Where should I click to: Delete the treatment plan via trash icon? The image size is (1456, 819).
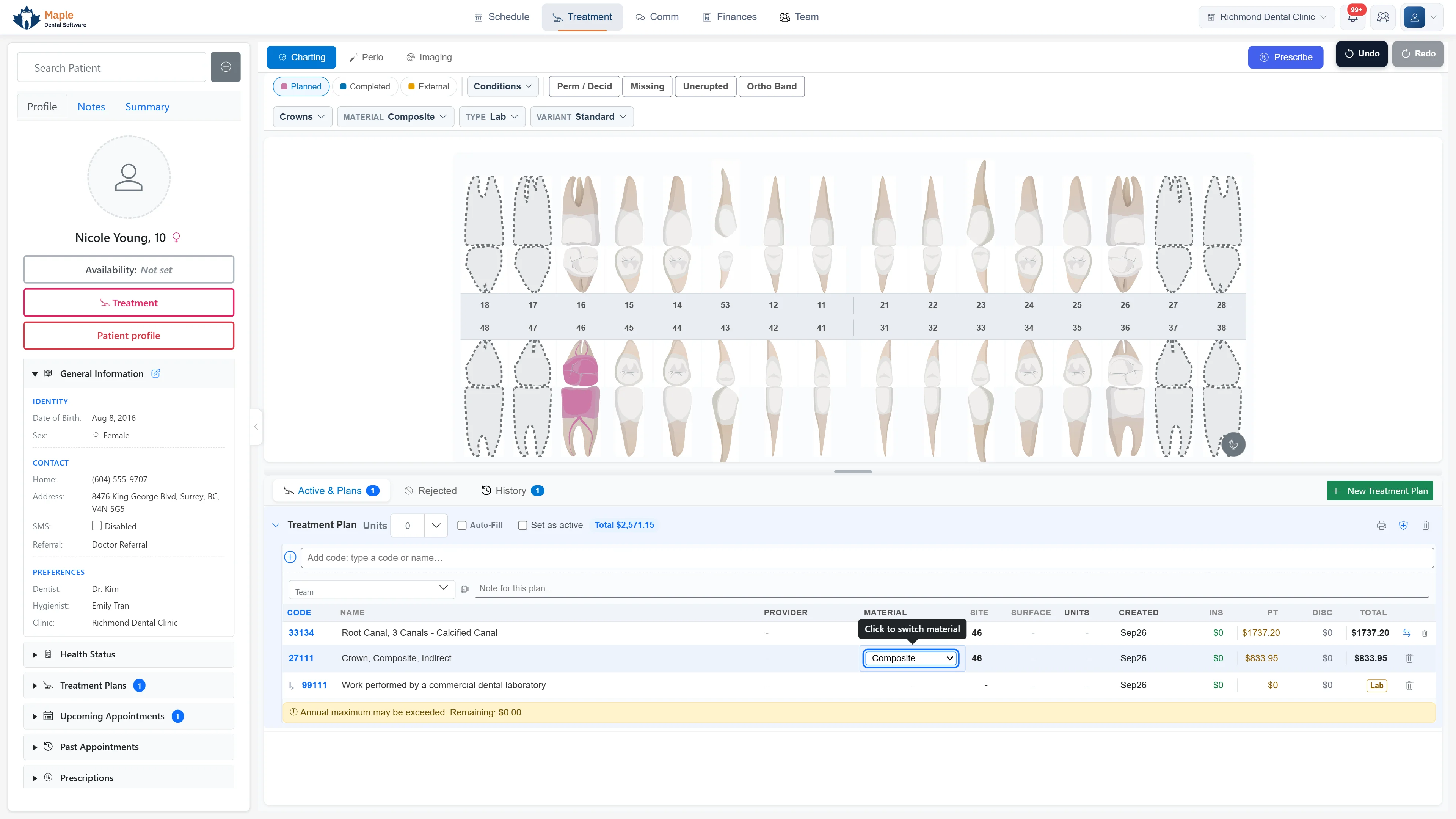coord(1426,525)
